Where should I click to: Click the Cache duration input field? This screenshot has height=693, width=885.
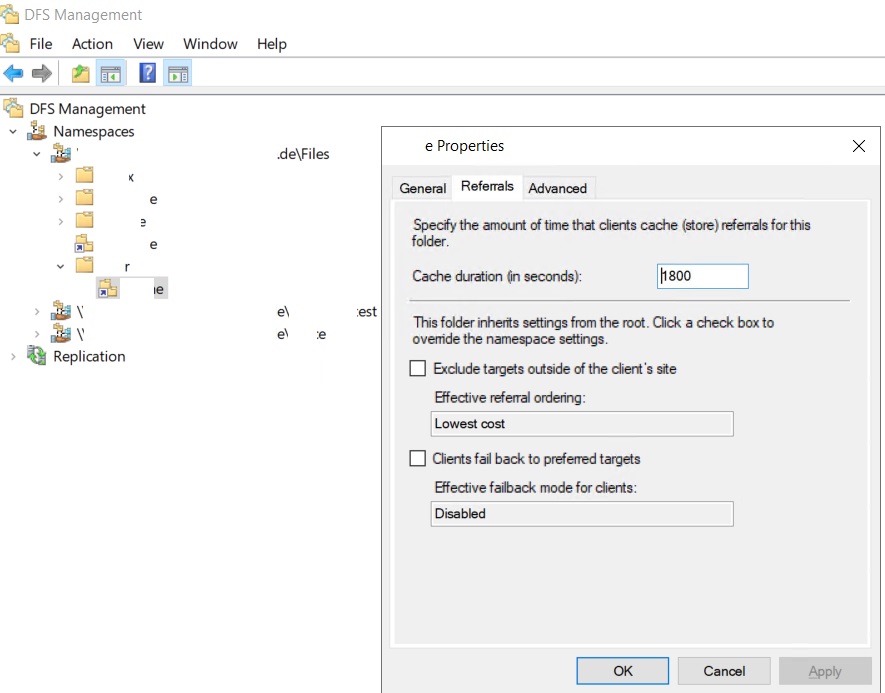[703, 276]
